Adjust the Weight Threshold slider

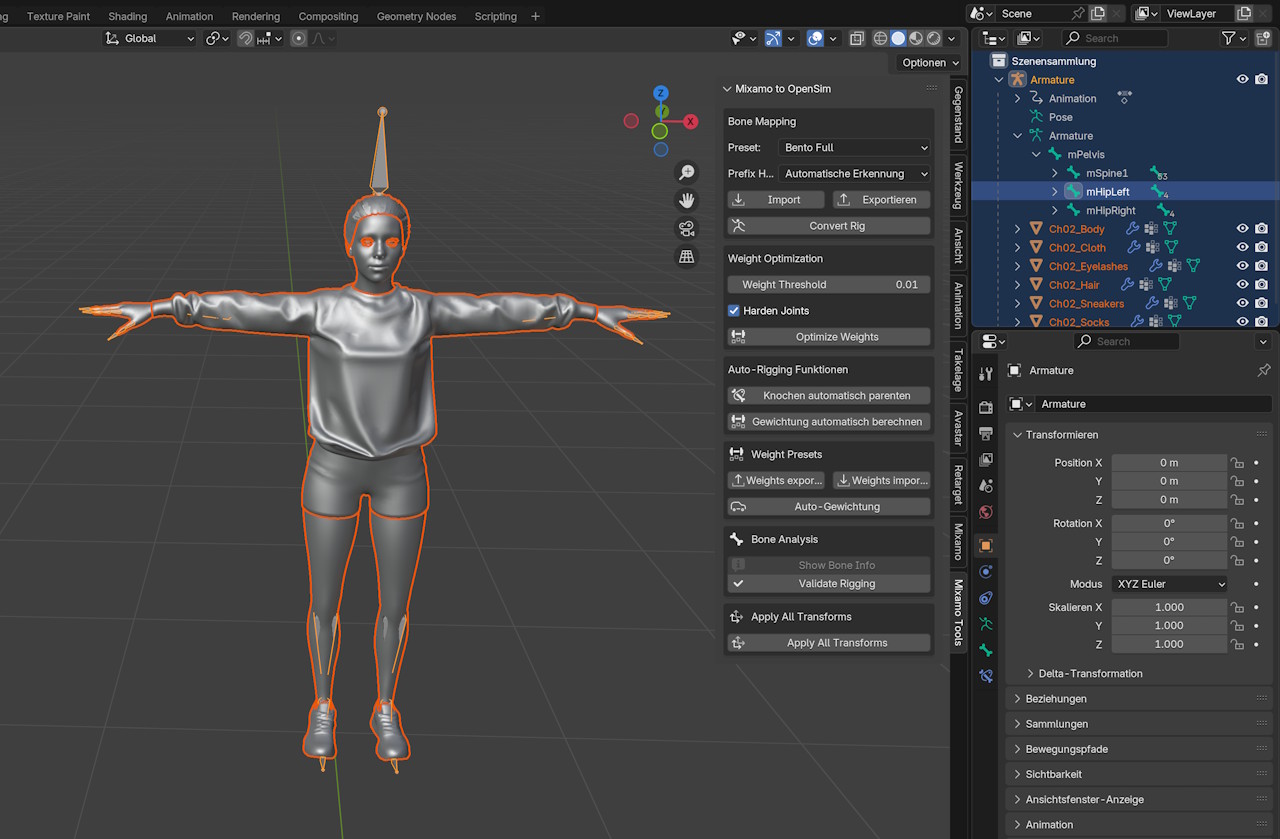(828, 285)
